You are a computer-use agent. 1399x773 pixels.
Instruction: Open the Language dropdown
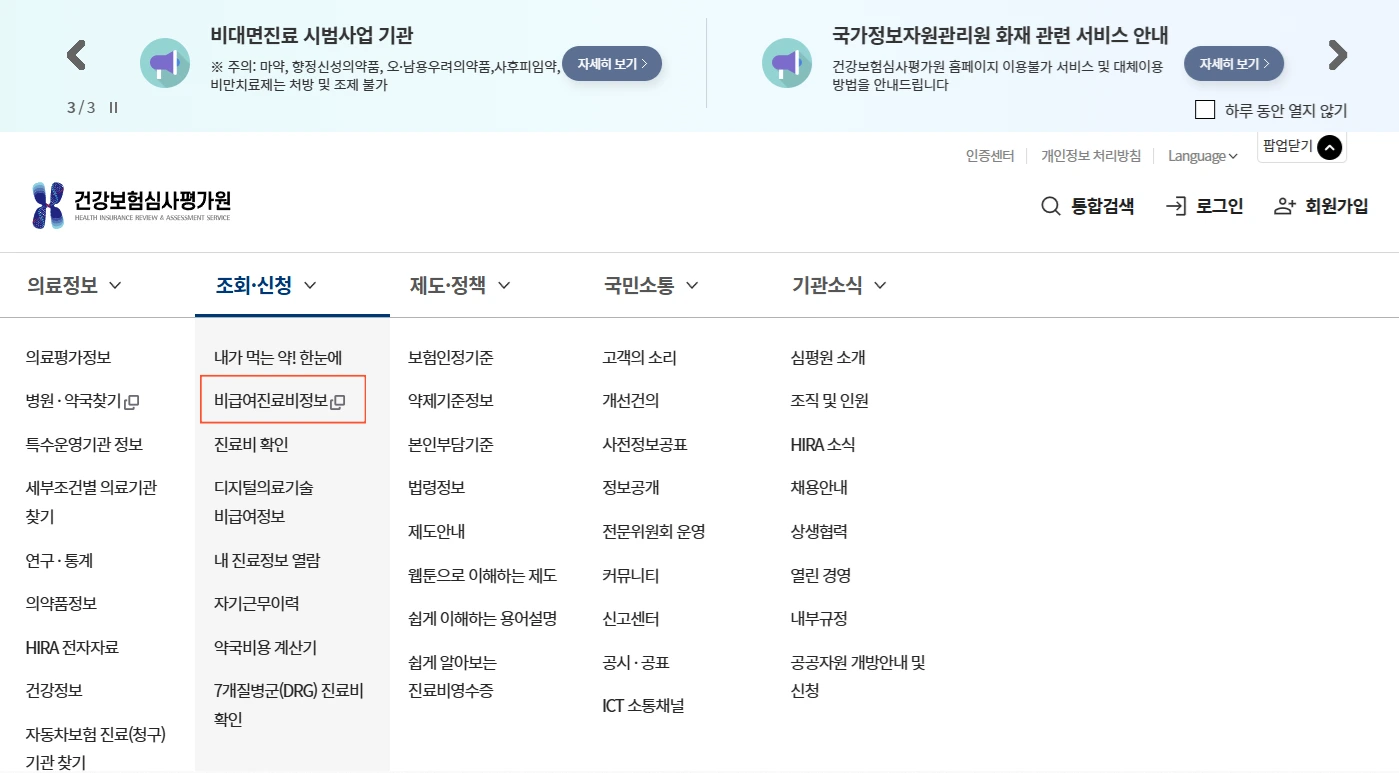click(1201, 156)
